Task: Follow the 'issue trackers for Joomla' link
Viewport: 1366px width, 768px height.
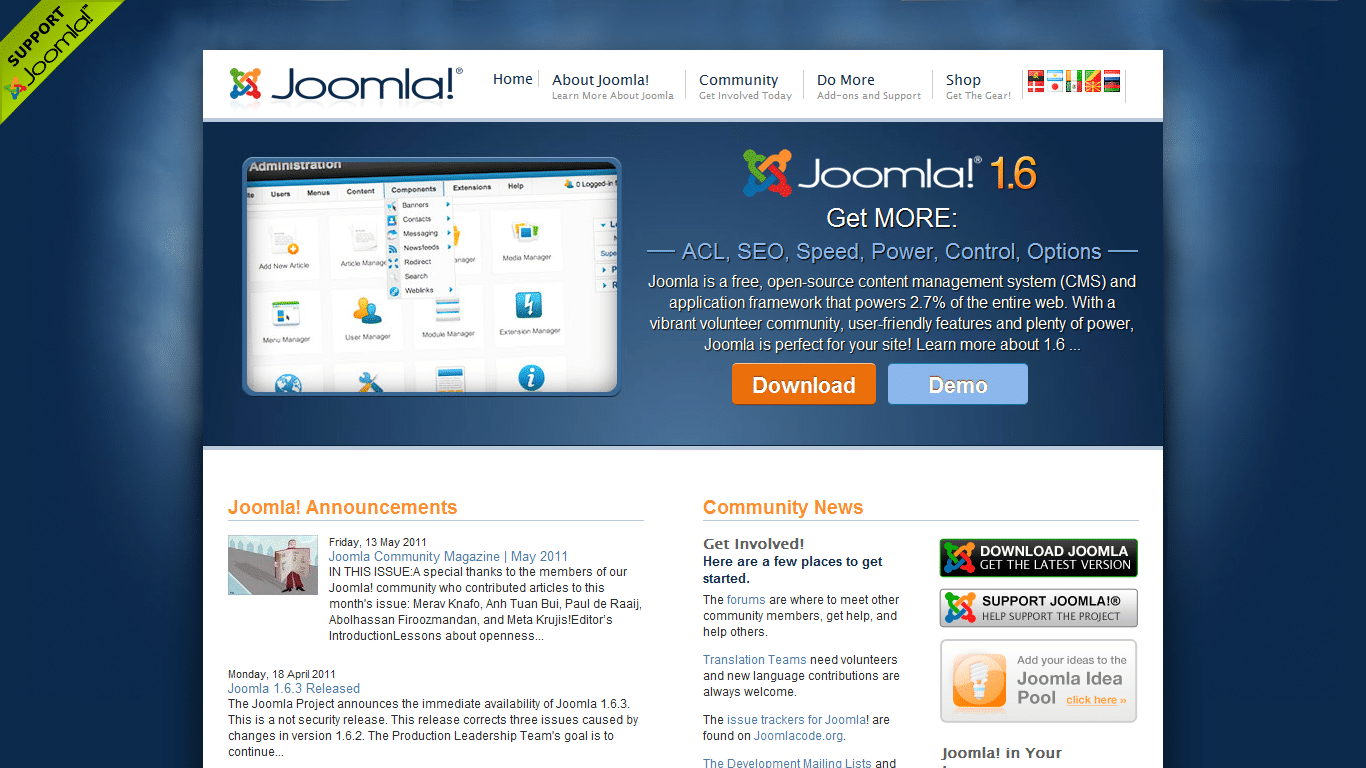Action: (797, 720)
